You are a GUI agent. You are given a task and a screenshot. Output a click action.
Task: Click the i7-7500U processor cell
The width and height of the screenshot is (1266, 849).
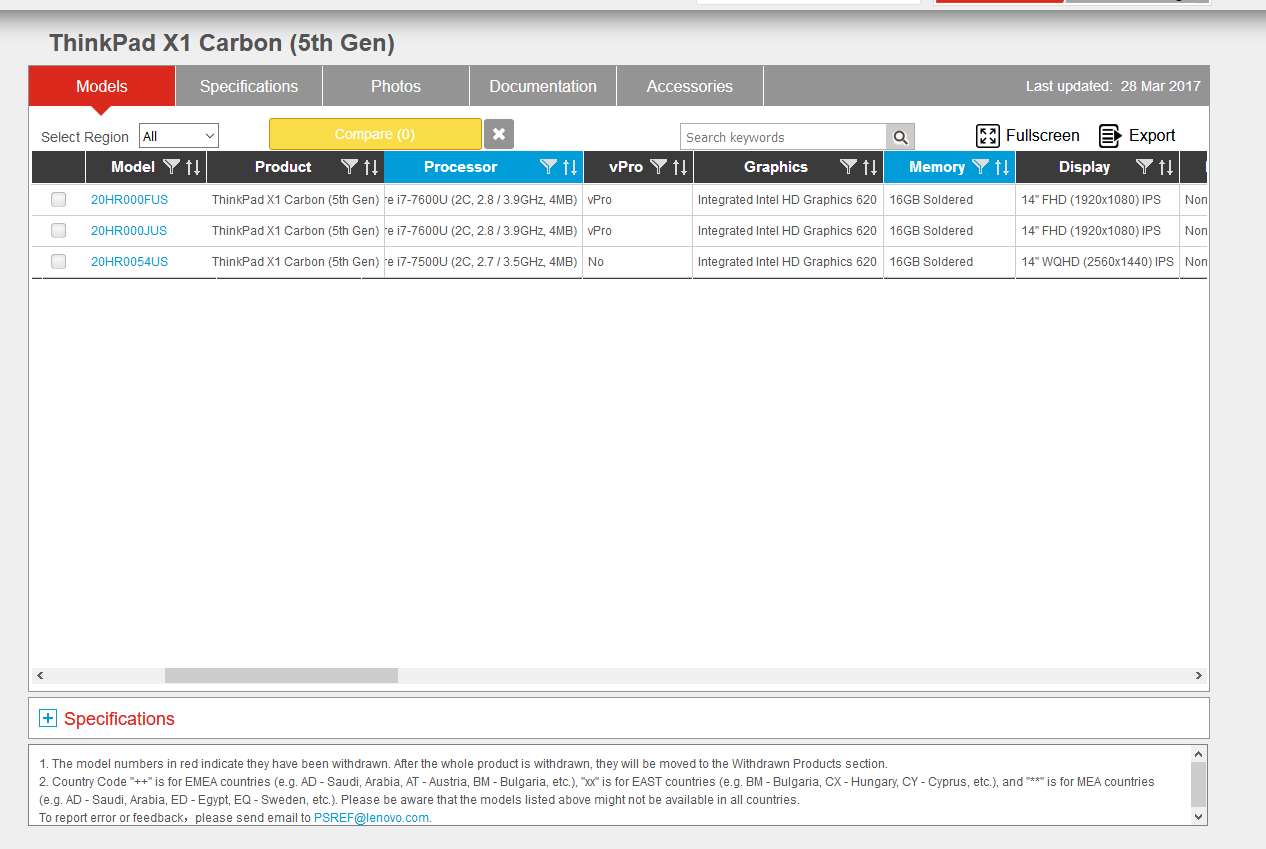[x=483, y=261]
